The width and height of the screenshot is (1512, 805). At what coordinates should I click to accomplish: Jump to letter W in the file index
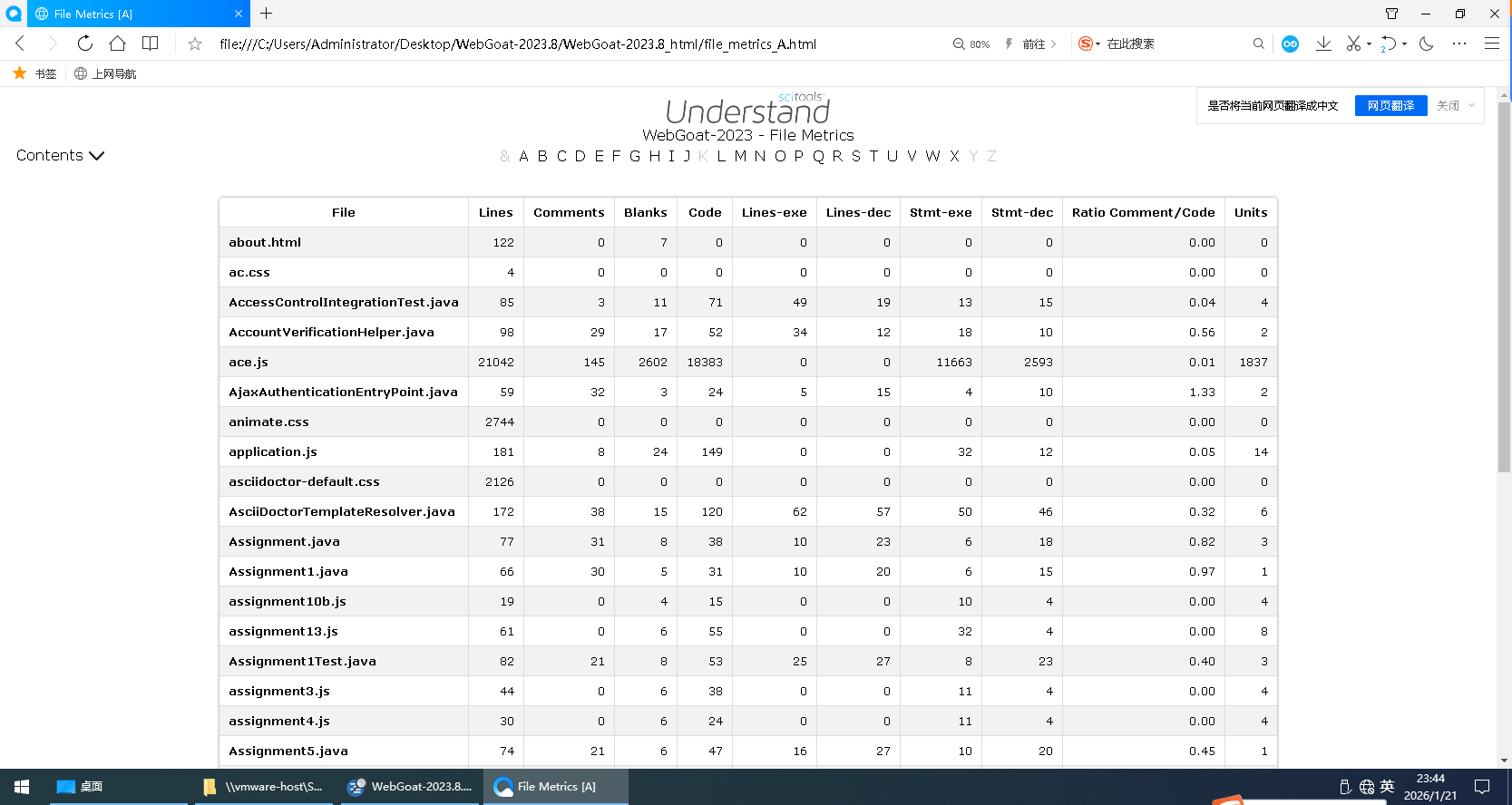(932, 156)
